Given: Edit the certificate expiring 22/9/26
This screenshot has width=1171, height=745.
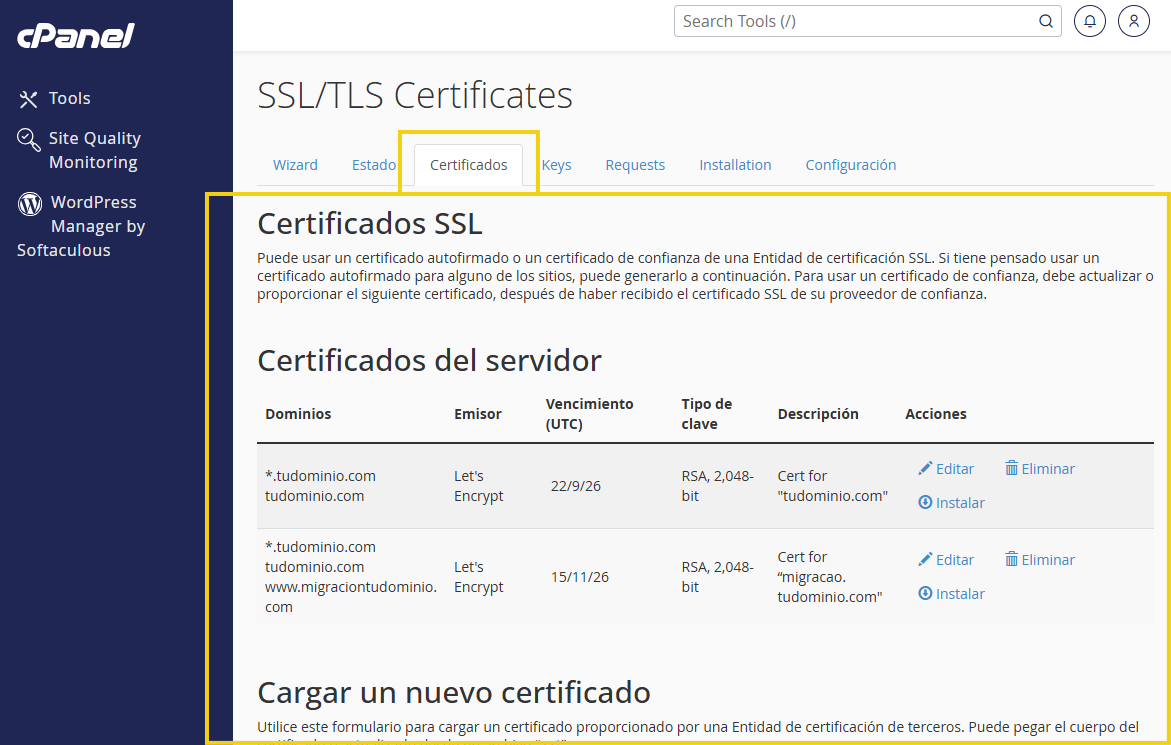Looking at the screenshot, I should (x=946, y=469).
